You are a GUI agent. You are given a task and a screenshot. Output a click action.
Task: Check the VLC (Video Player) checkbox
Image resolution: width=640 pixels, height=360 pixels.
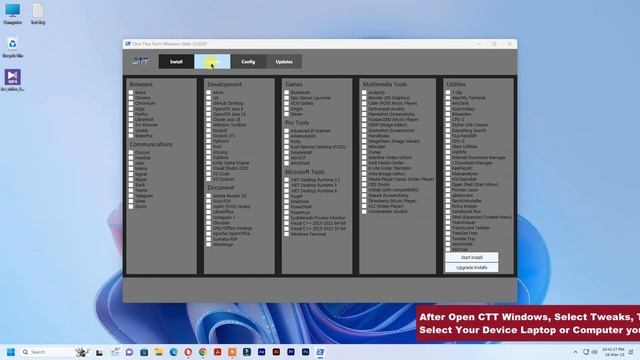point(364,206)
